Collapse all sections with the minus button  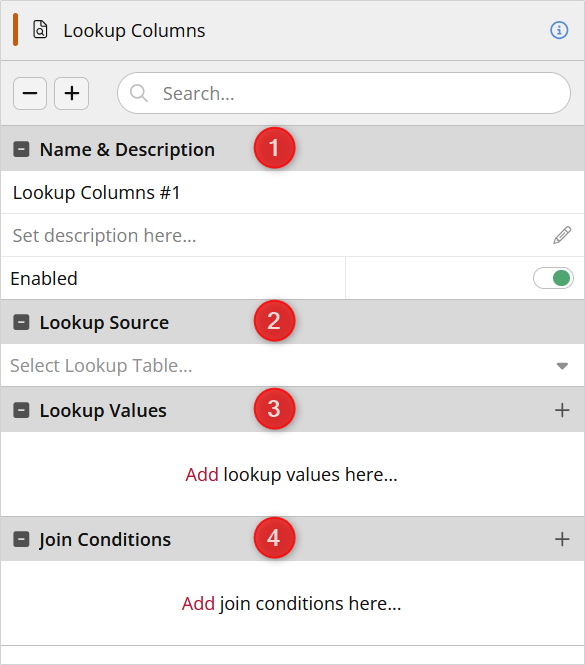coord(30,93)
